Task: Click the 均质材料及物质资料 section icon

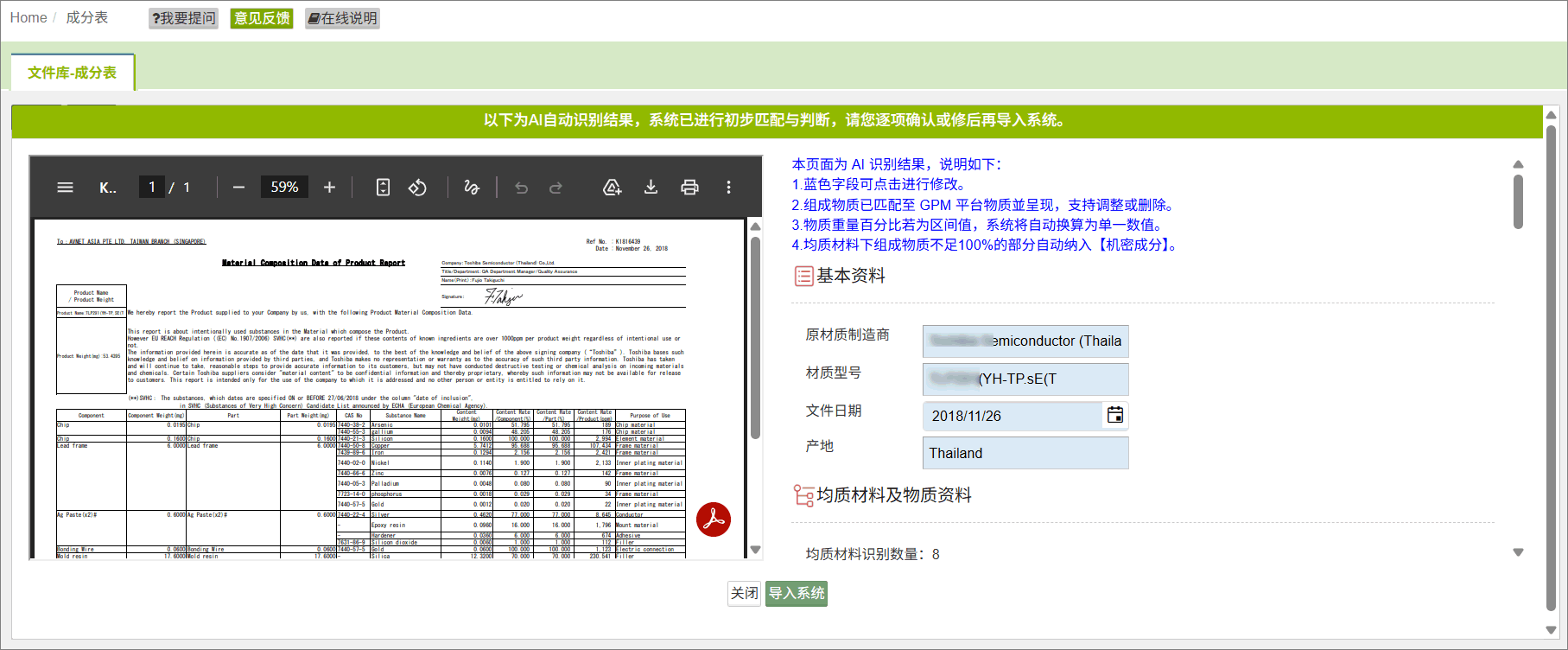Action: click(x=803, y=495)
